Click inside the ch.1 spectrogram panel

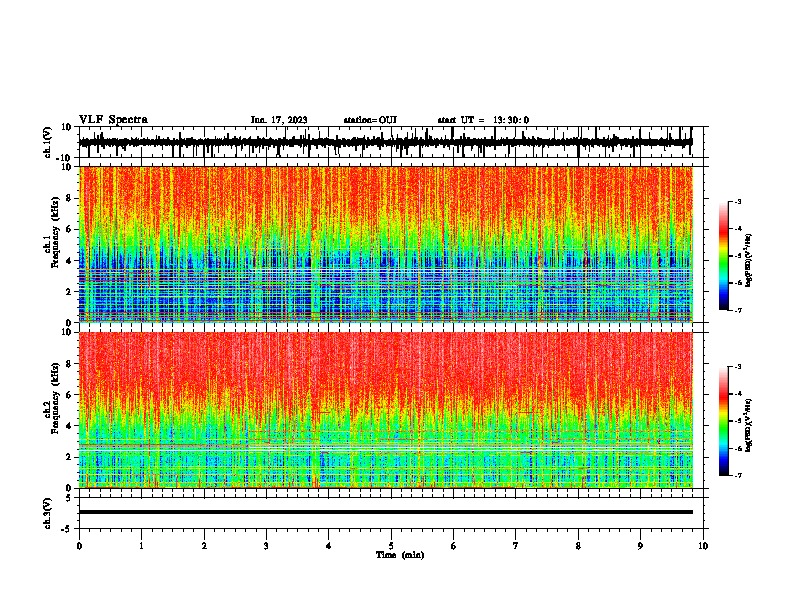(386, 244)
